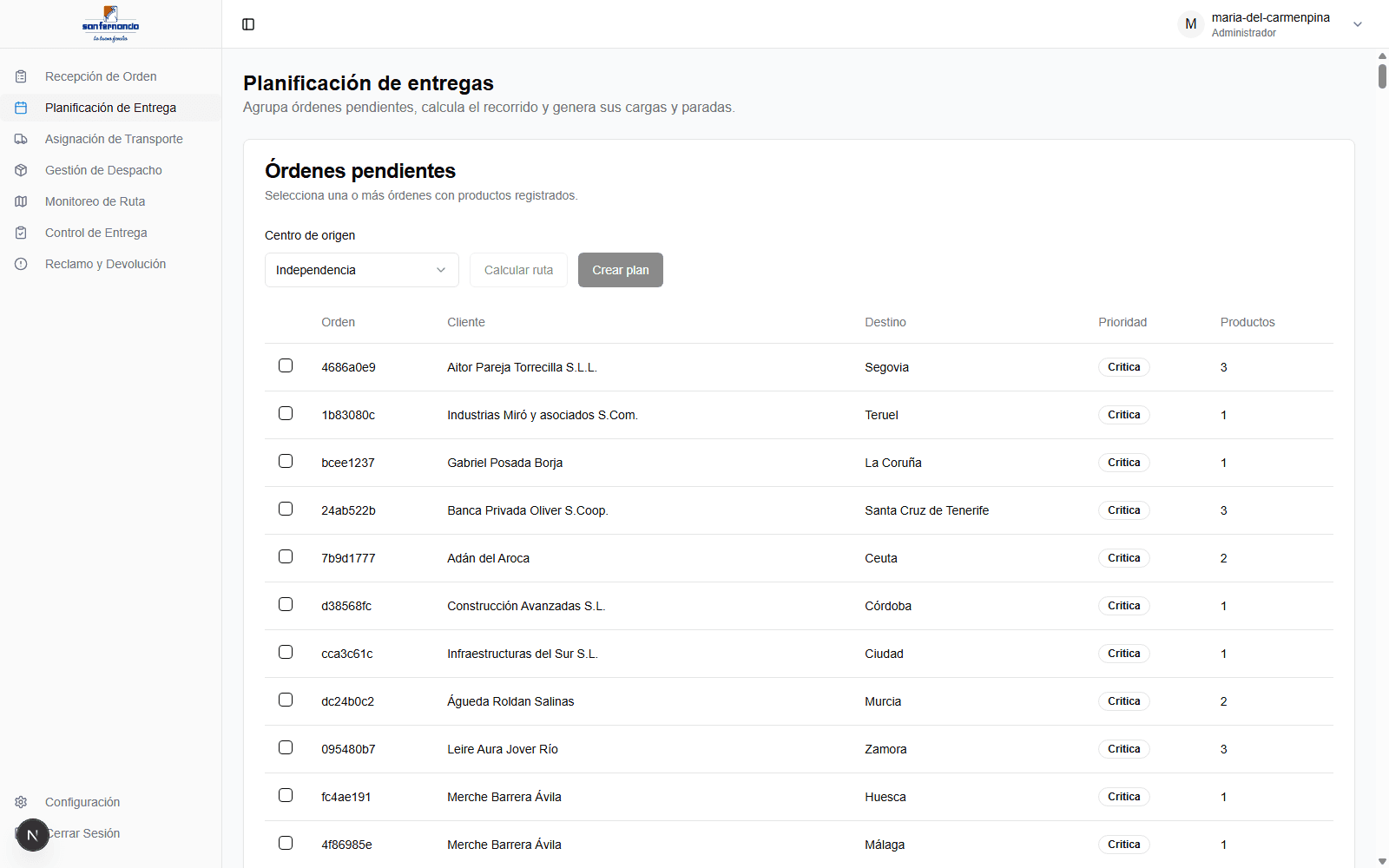Open Reclamo y Devolución section

point(110,264)
